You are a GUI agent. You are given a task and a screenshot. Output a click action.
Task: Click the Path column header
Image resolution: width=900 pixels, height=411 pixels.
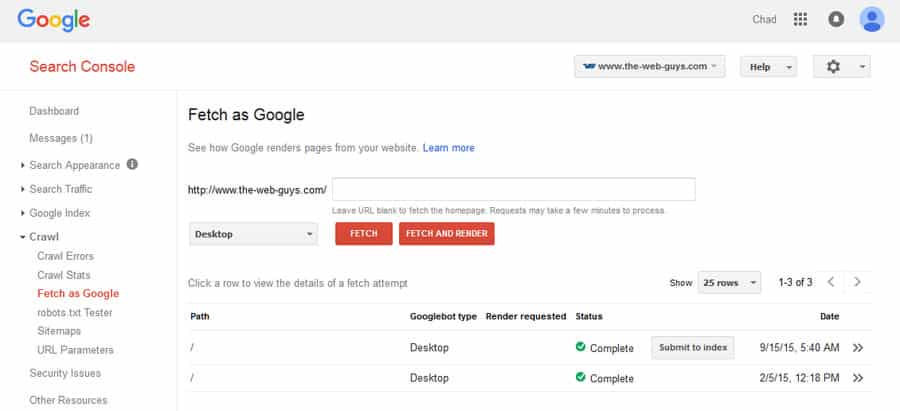tap(200, 316)
